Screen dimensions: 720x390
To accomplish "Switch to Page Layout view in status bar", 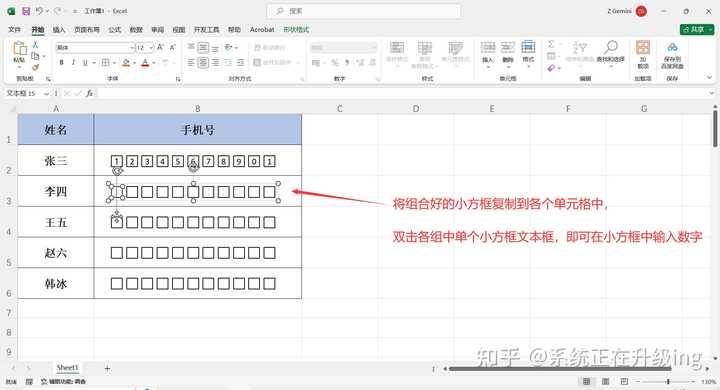I will pyautogui.click(x=605, y=381).
